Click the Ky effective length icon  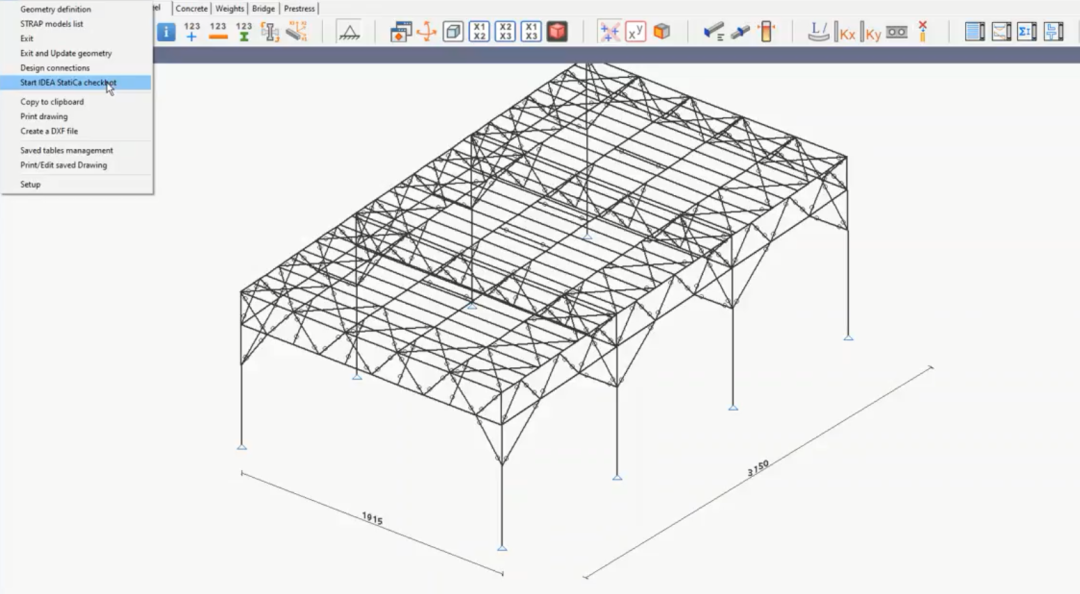pos(872,32)
